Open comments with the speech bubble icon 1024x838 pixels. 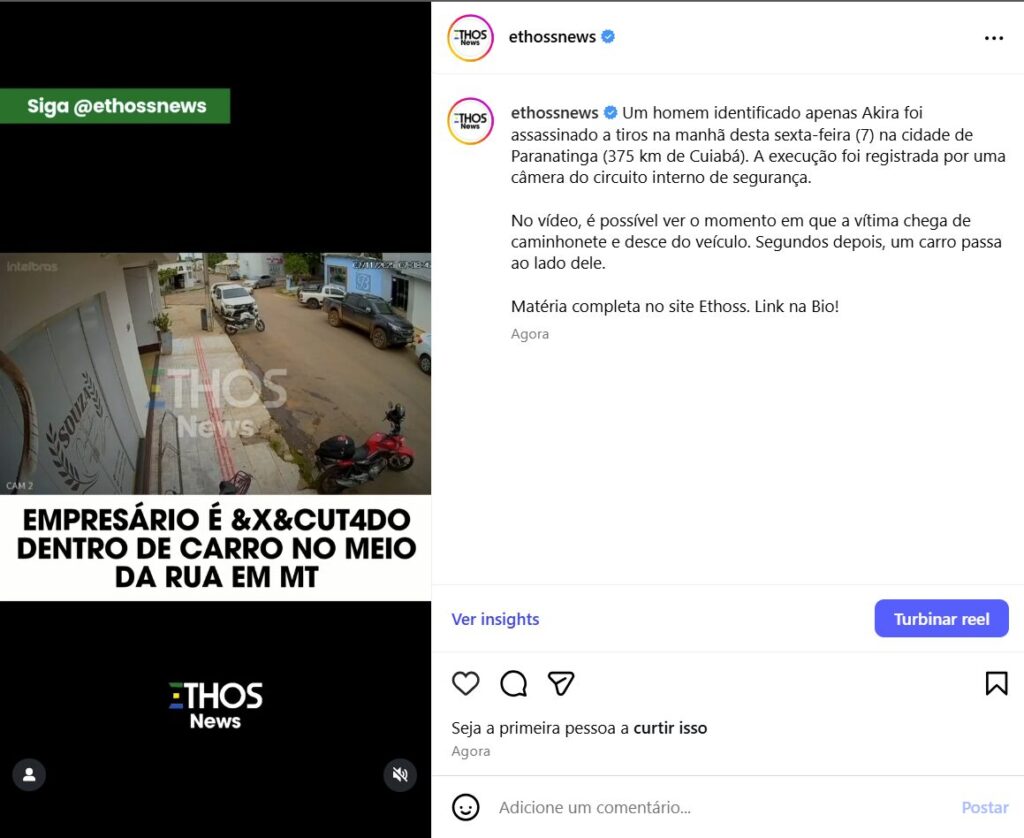(x=513, y=683)
